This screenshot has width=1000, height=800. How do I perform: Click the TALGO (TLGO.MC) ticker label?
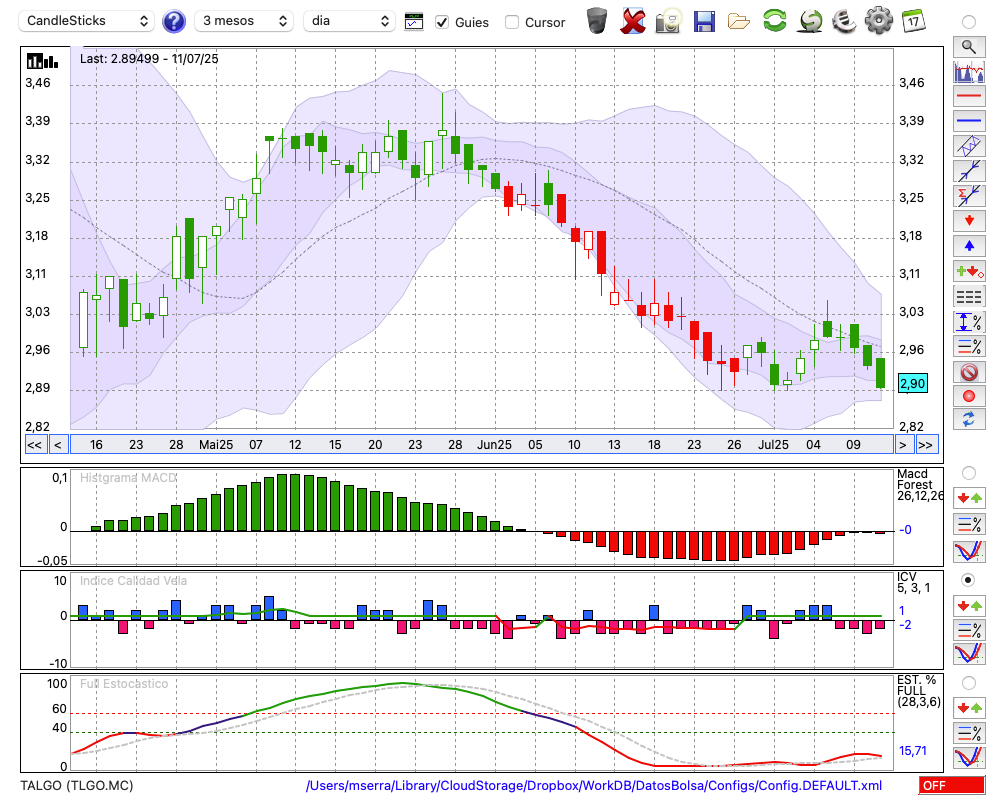tap(77, 785)
